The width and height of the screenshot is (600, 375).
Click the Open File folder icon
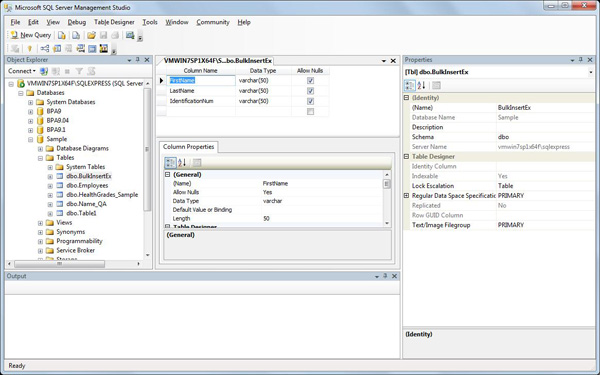(x=91, y=36)
